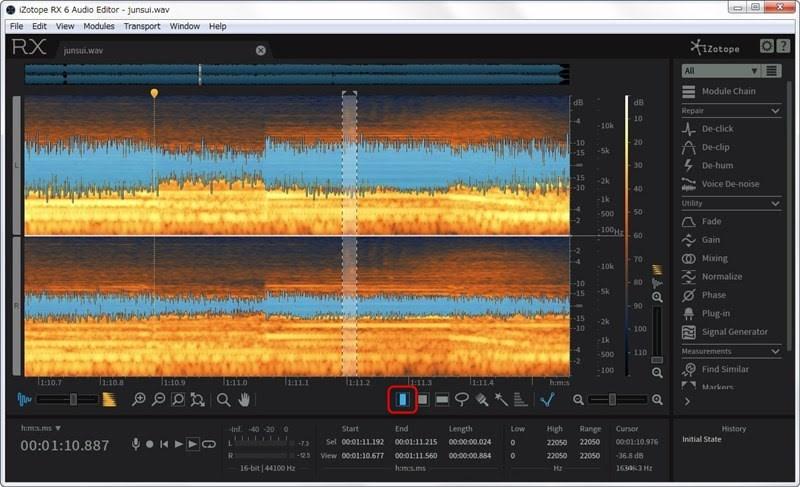
Task: Open the De-hum module
Action: click(x=707, y=165)
